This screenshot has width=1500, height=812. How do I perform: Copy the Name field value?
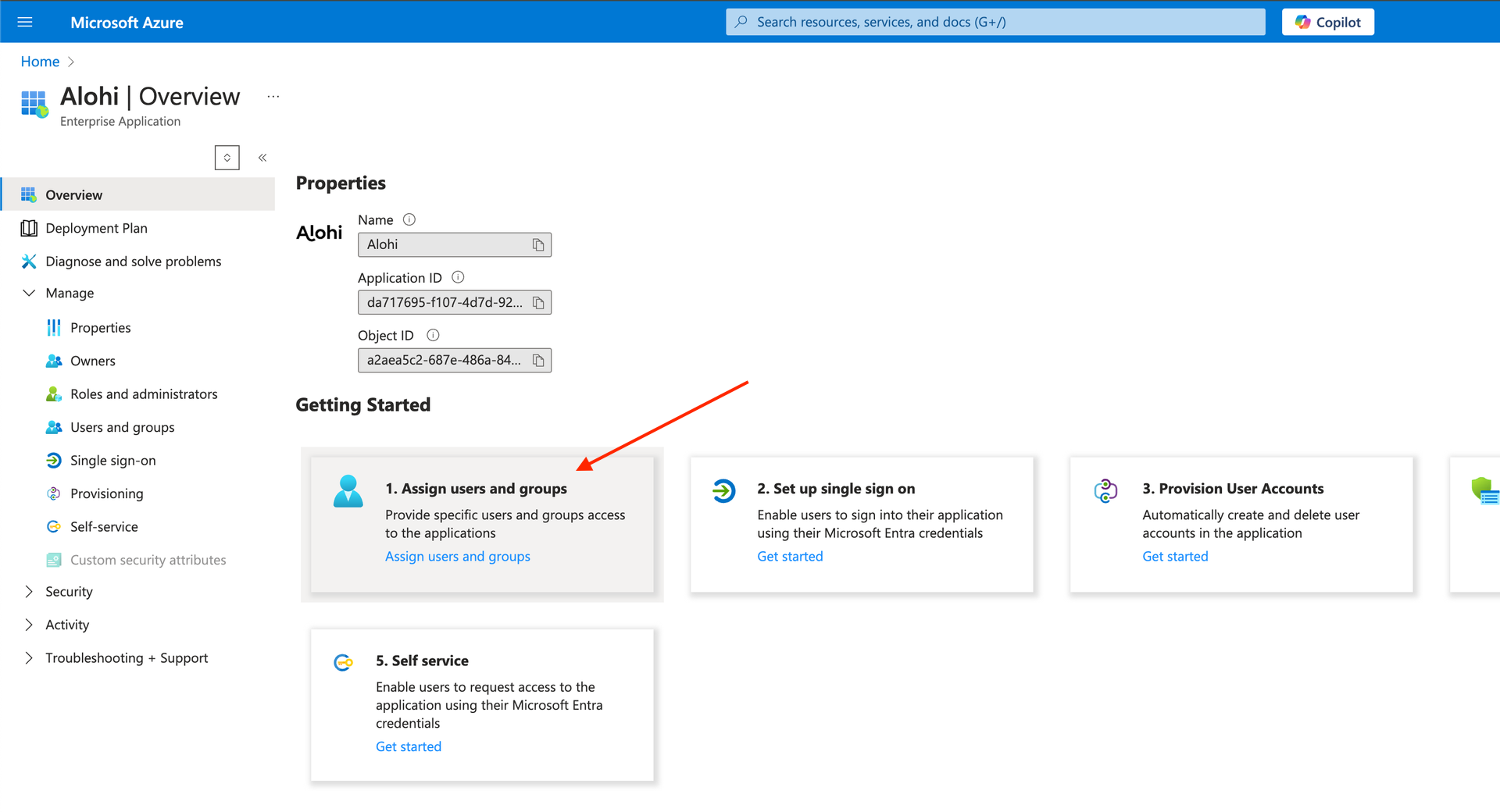[x=538, y=245]
